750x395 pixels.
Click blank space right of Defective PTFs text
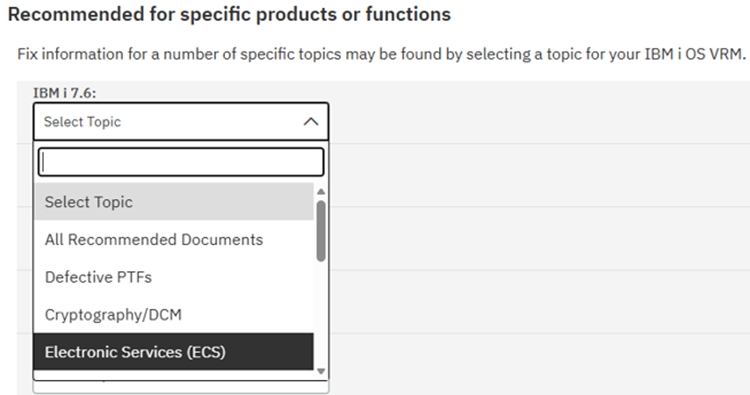[x=232, y=277]
